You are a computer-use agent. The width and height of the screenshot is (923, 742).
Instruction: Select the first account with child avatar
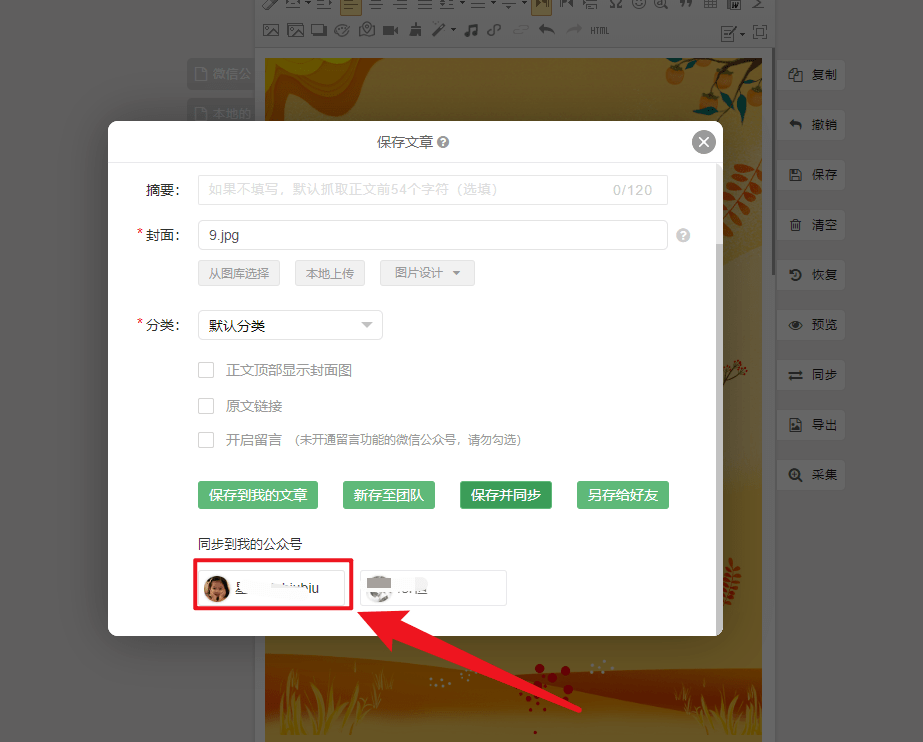pyautogui.click(x=271, y=587)
